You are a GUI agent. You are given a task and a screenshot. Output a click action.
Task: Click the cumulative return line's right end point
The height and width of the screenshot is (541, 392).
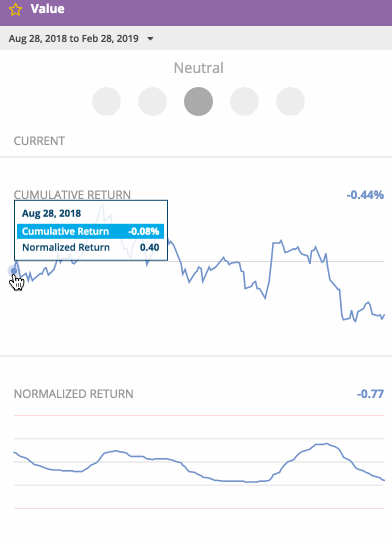pos(384,315)
